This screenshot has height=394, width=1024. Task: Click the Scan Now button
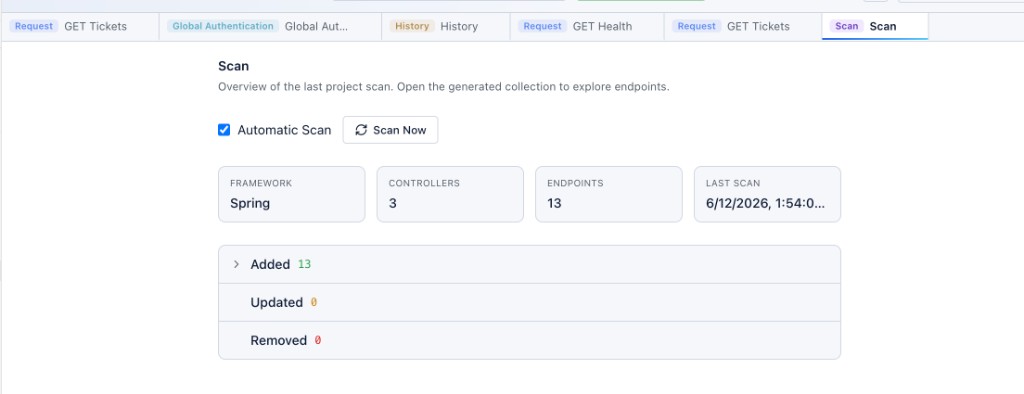pos(391,130)
